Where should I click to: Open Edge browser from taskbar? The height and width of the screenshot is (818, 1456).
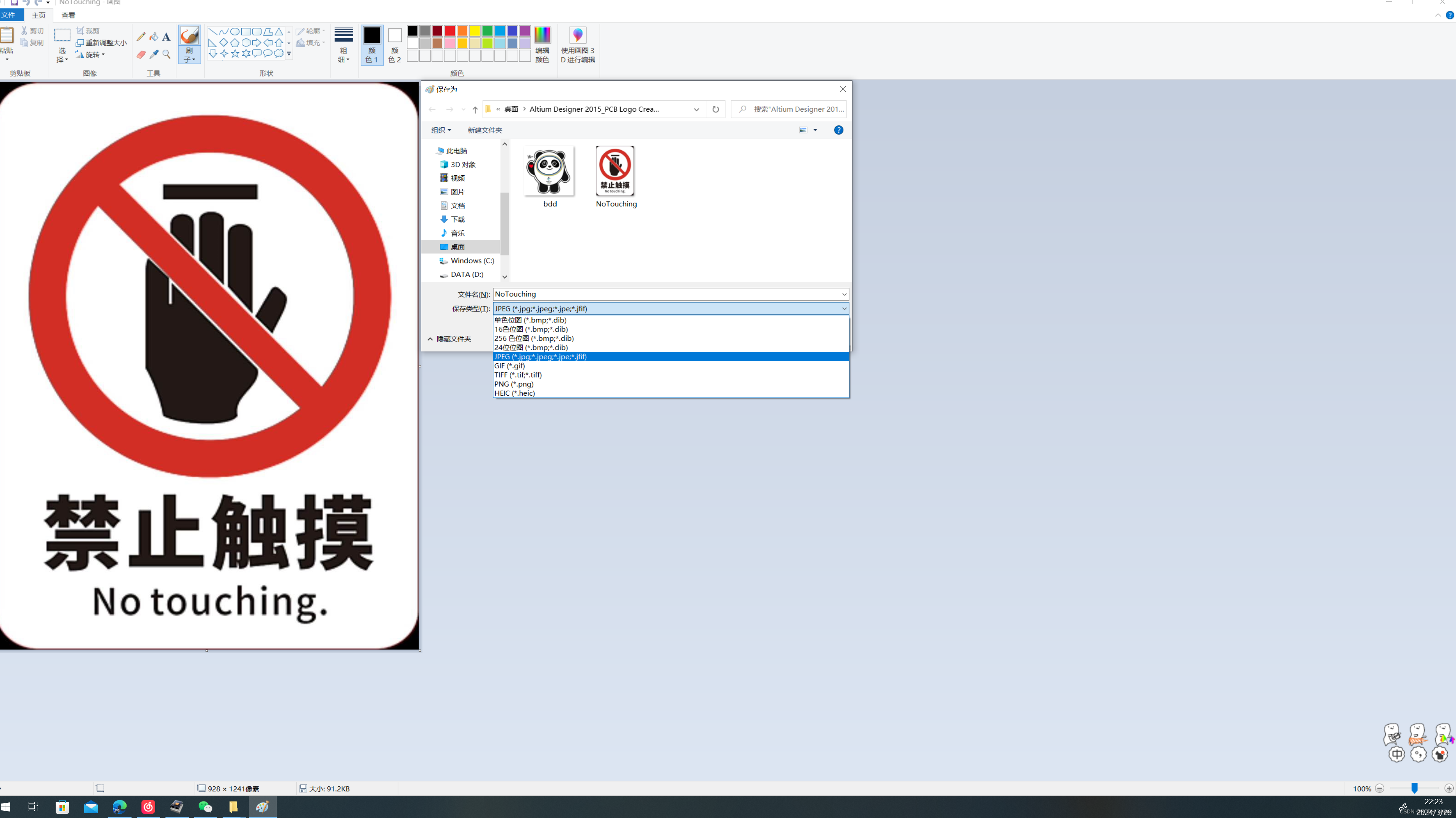[119, 807]
